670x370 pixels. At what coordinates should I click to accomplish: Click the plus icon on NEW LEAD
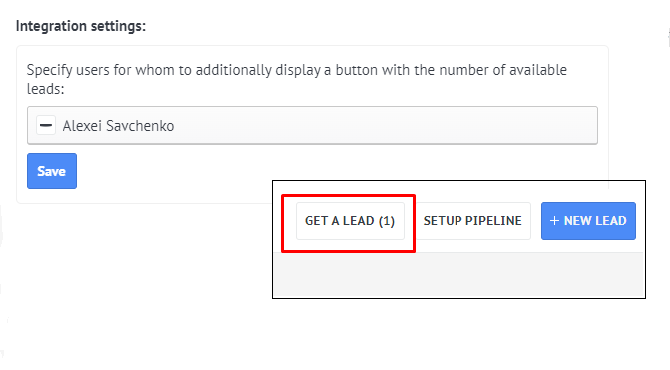coord(554,220)
